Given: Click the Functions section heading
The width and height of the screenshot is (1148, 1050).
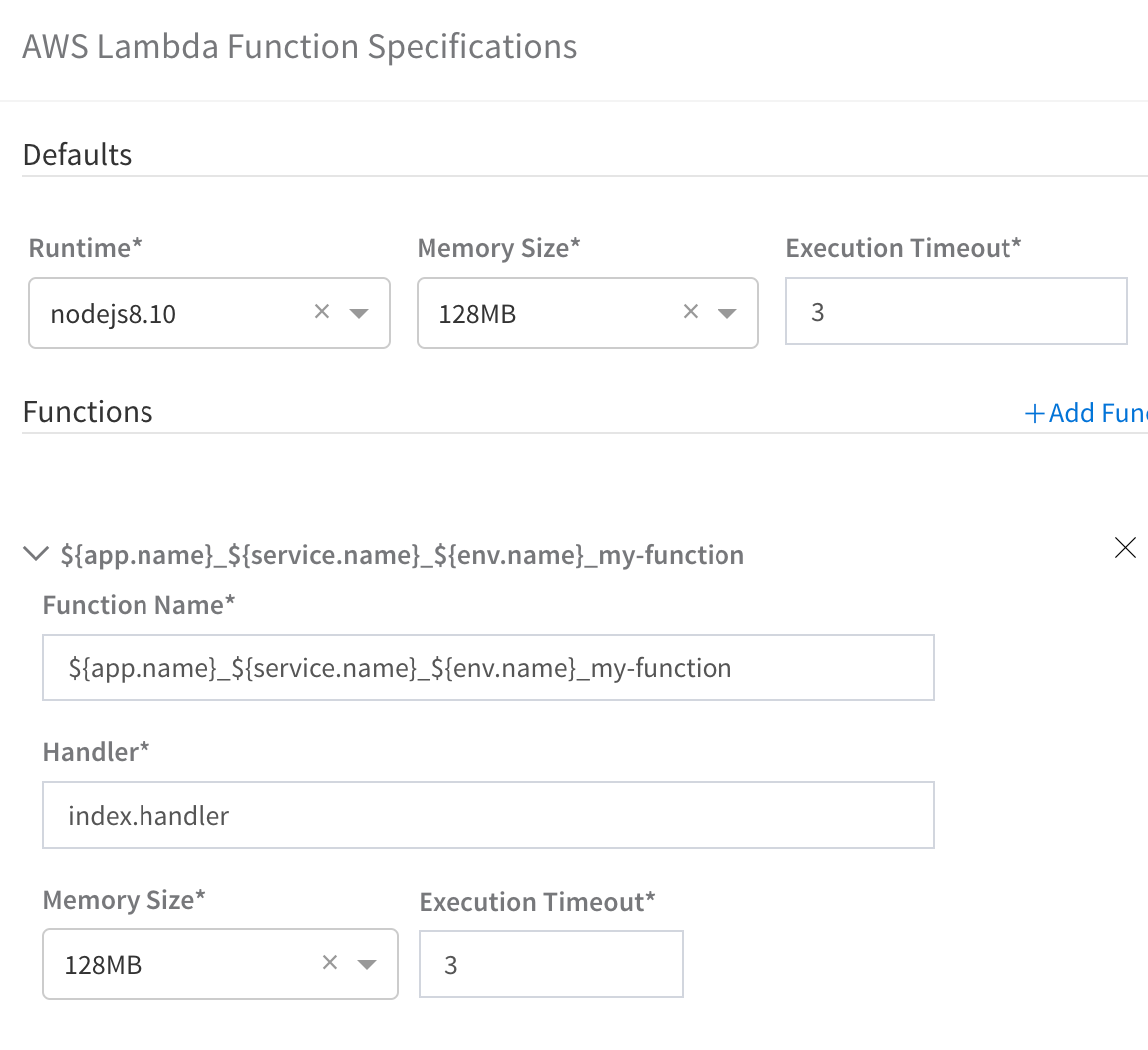Looking at the screenshot, I should tap(88, 412).
